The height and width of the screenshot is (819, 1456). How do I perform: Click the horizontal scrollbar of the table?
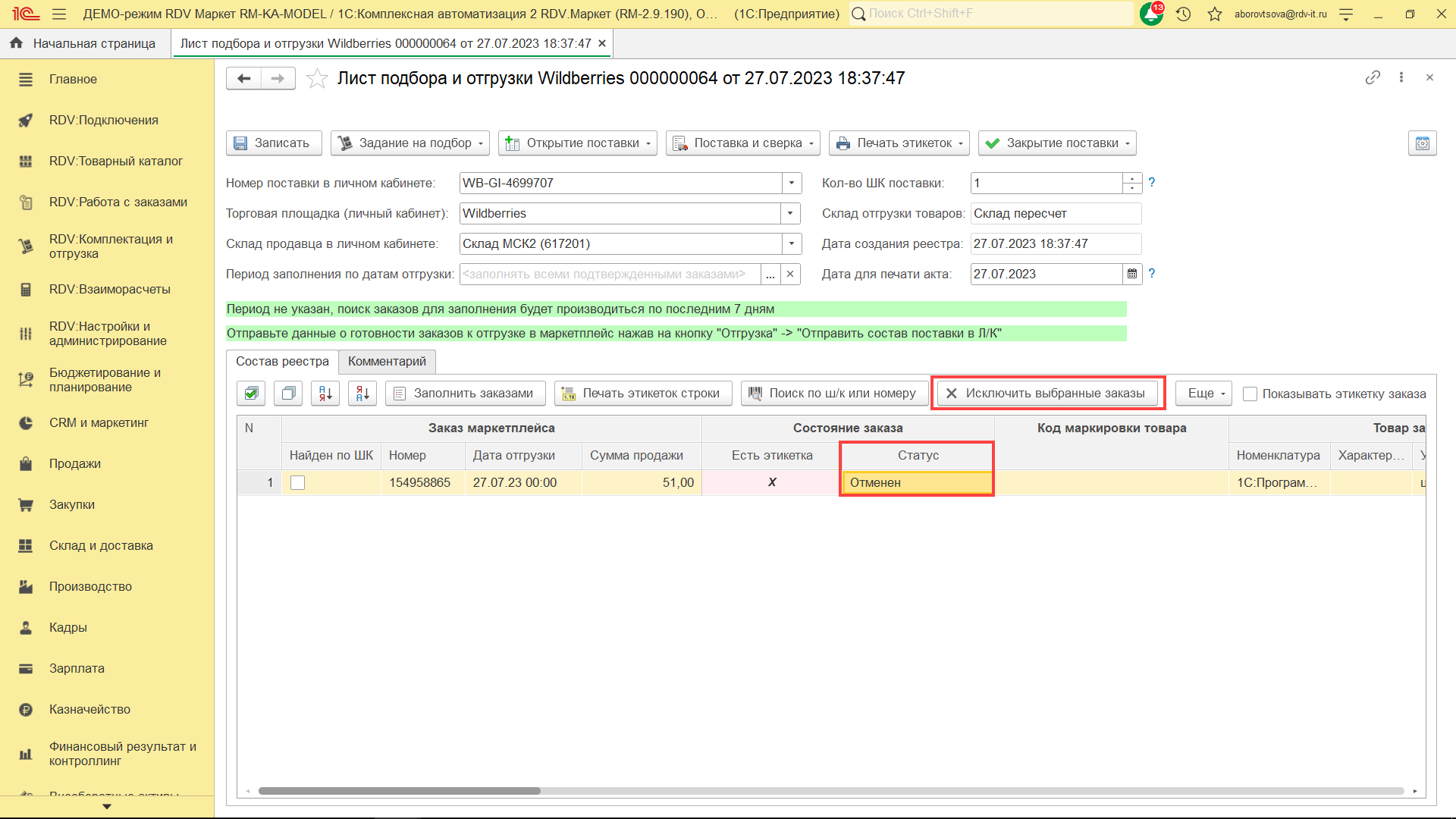coord(400,791)
